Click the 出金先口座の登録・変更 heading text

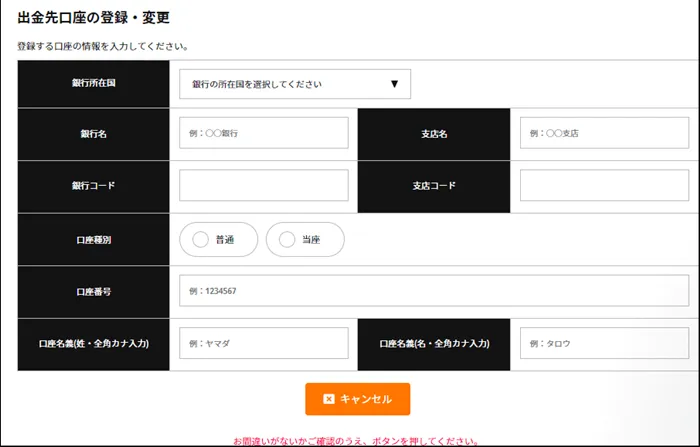94,17
